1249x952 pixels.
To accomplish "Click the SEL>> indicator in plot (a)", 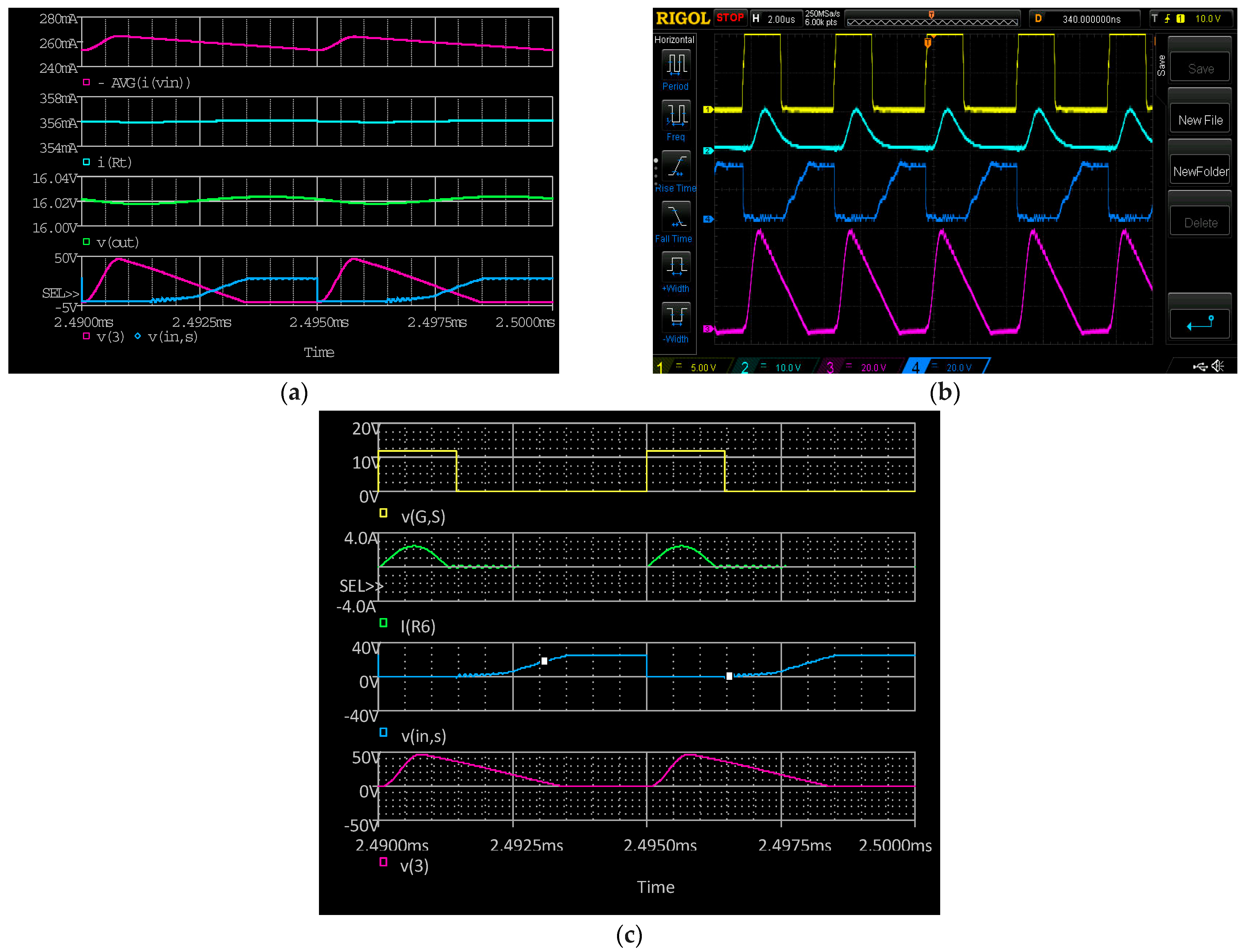I will click(60, 293).
